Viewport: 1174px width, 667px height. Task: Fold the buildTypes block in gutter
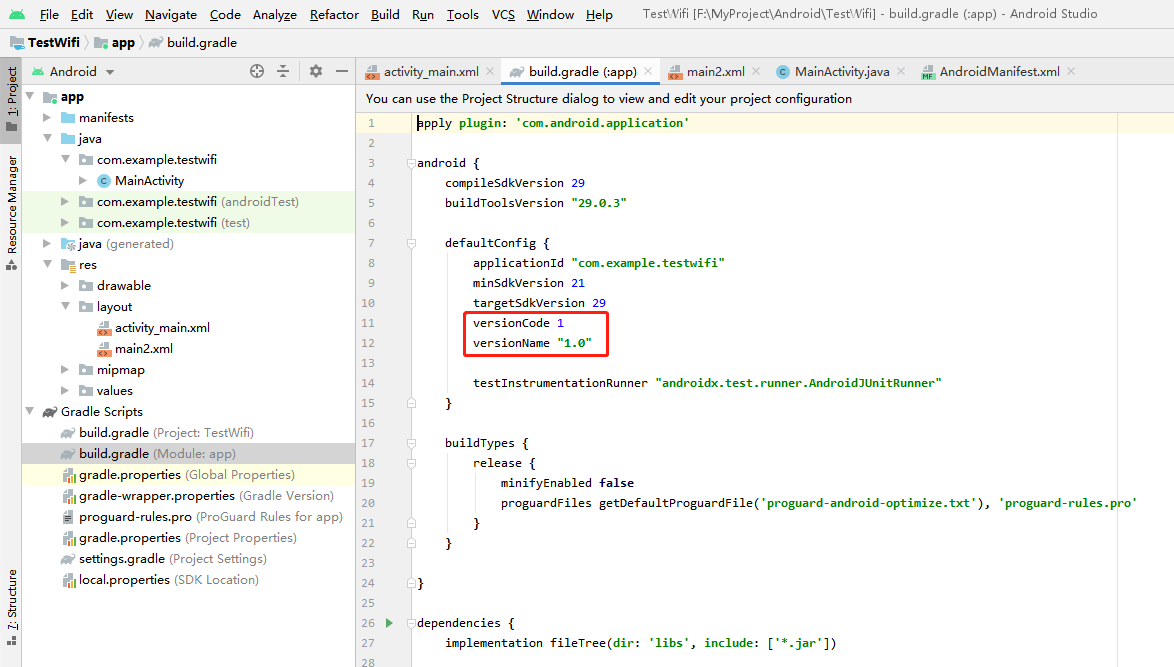(411, 443)
